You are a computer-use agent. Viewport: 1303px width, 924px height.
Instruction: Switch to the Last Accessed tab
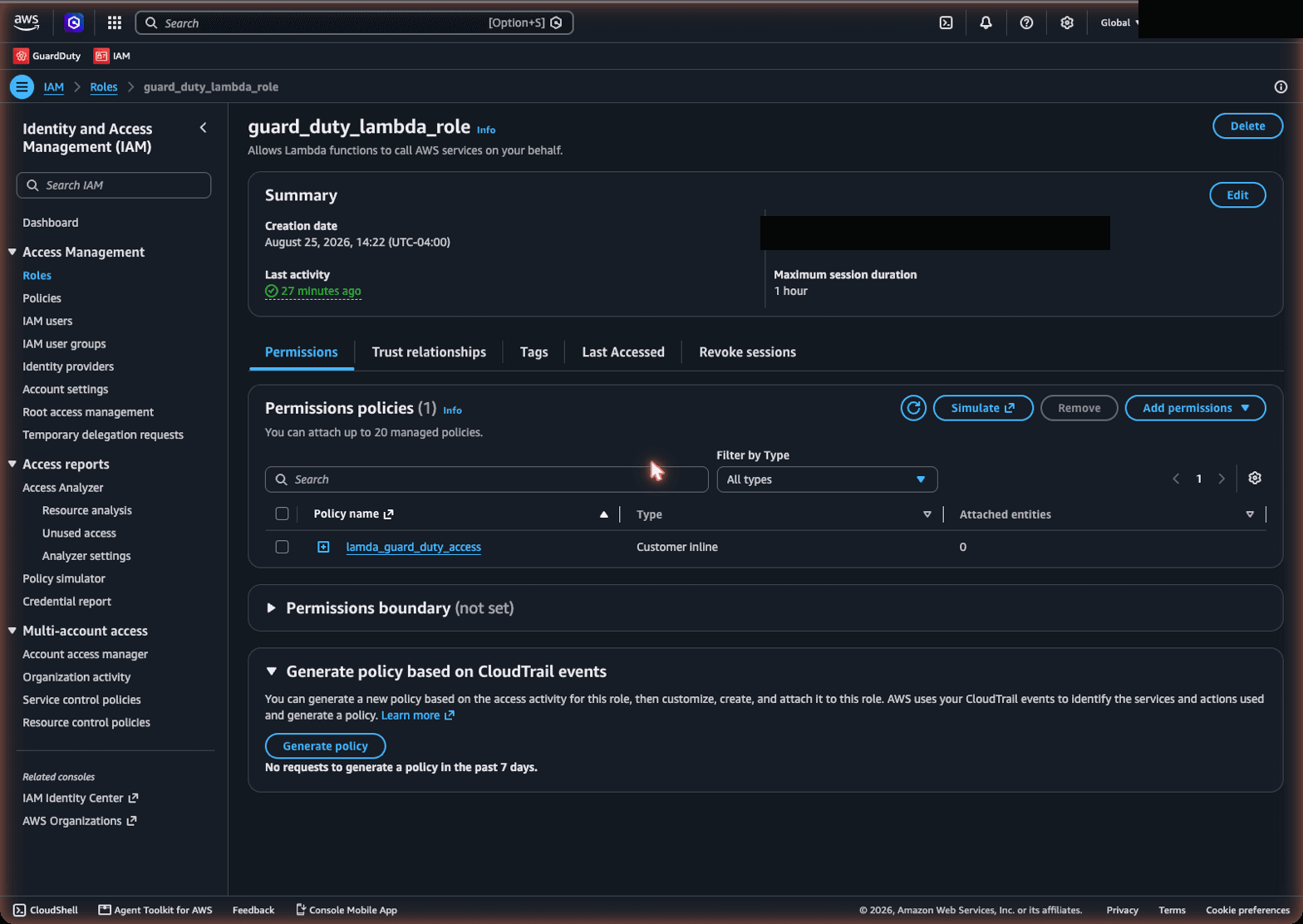click(x=623, y=352)
